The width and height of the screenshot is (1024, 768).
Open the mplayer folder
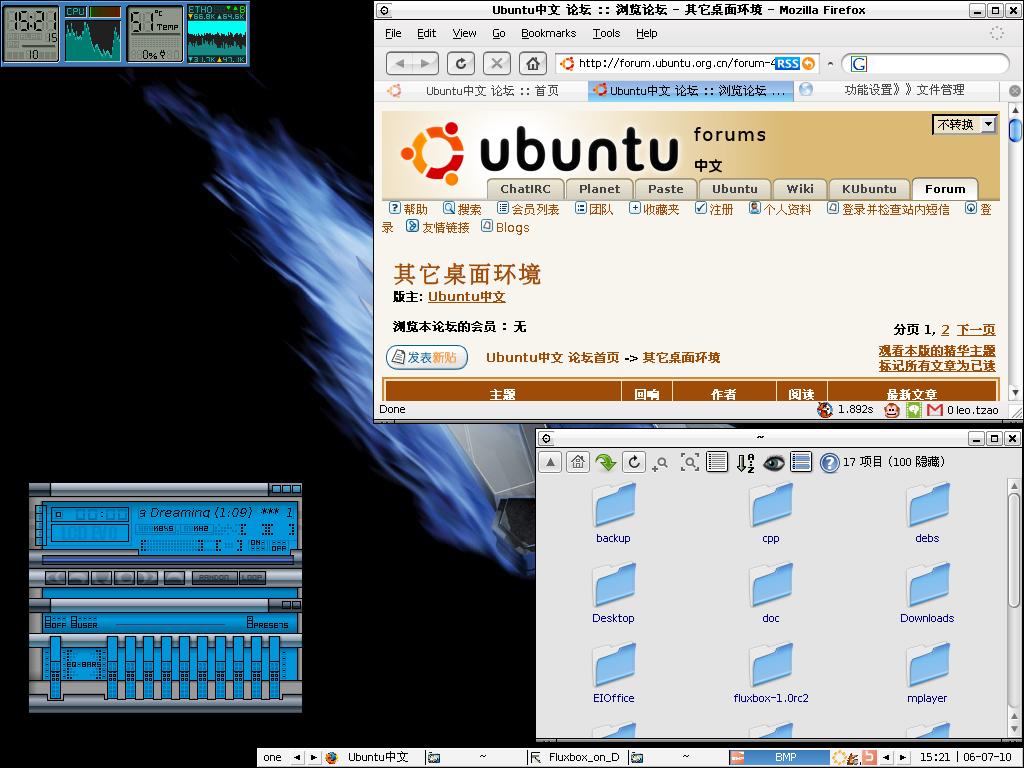pos(927,673)
